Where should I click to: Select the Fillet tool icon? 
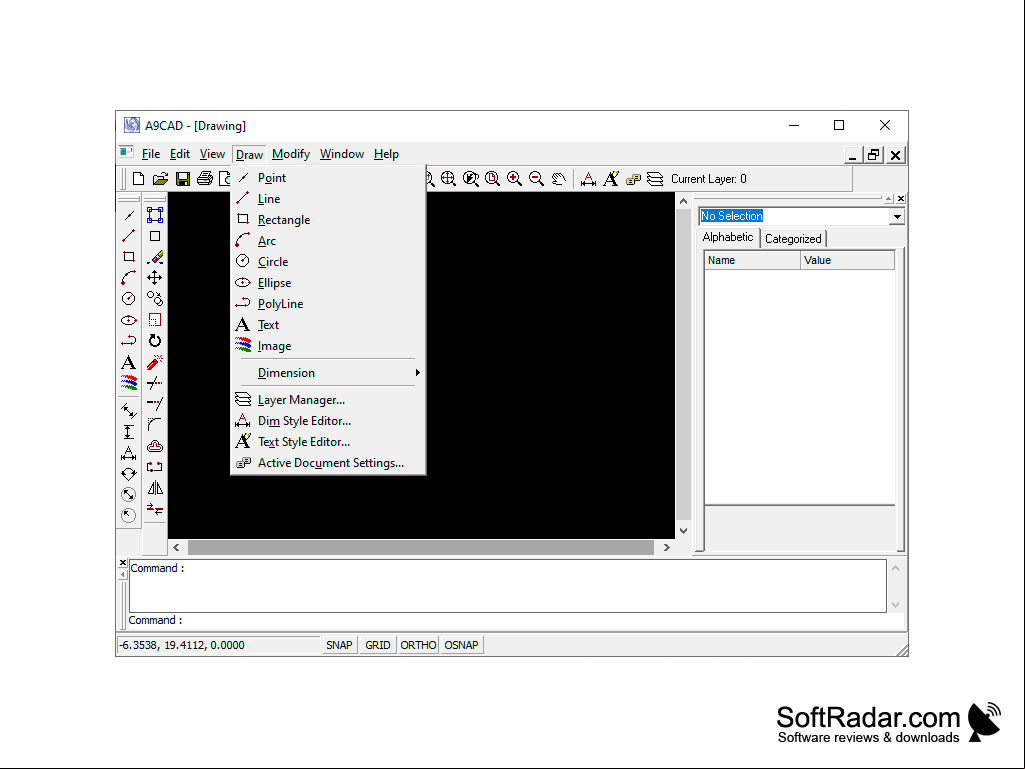coord(155,424)
